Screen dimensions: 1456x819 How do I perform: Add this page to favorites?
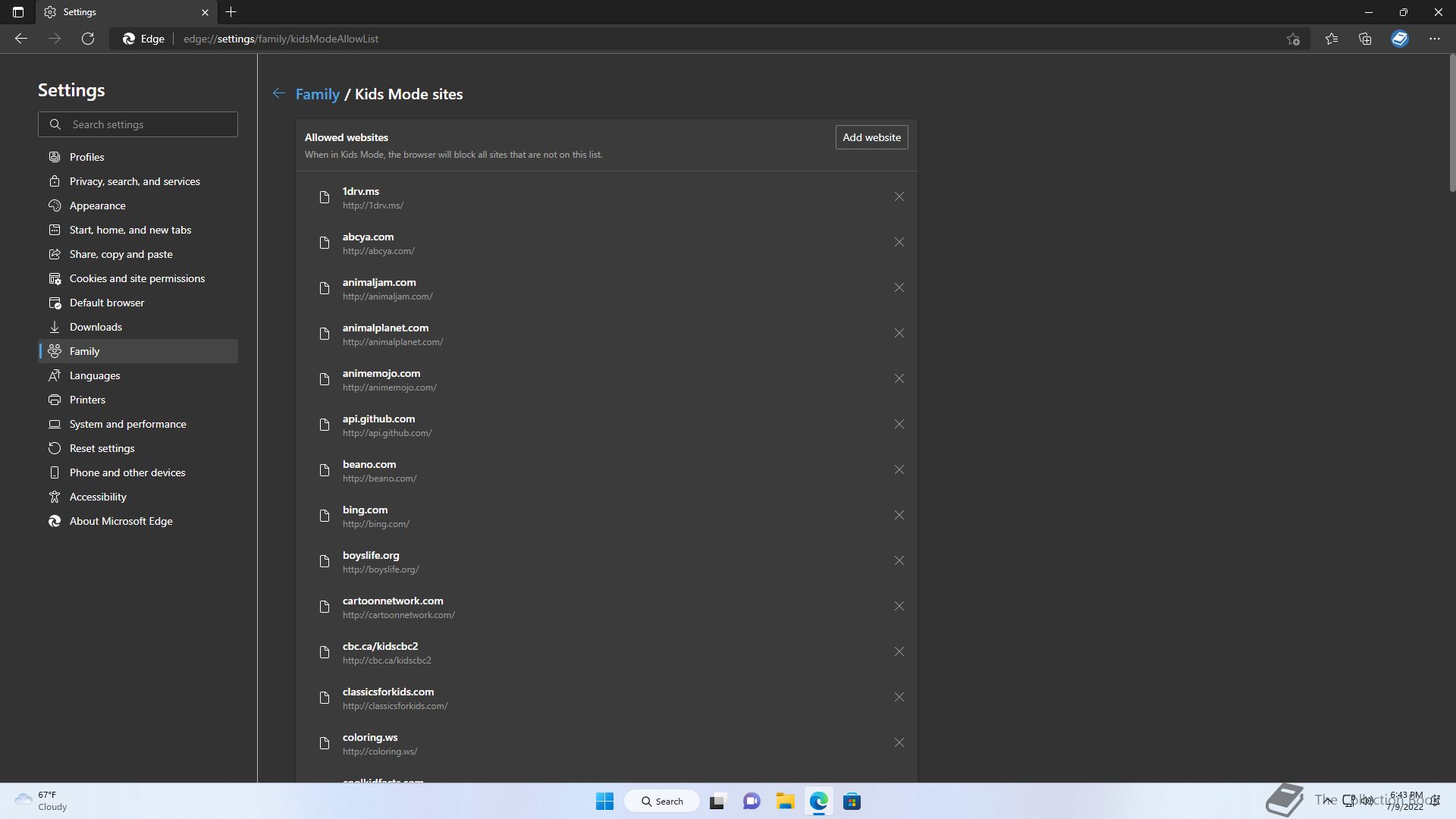coord(1293,39)
